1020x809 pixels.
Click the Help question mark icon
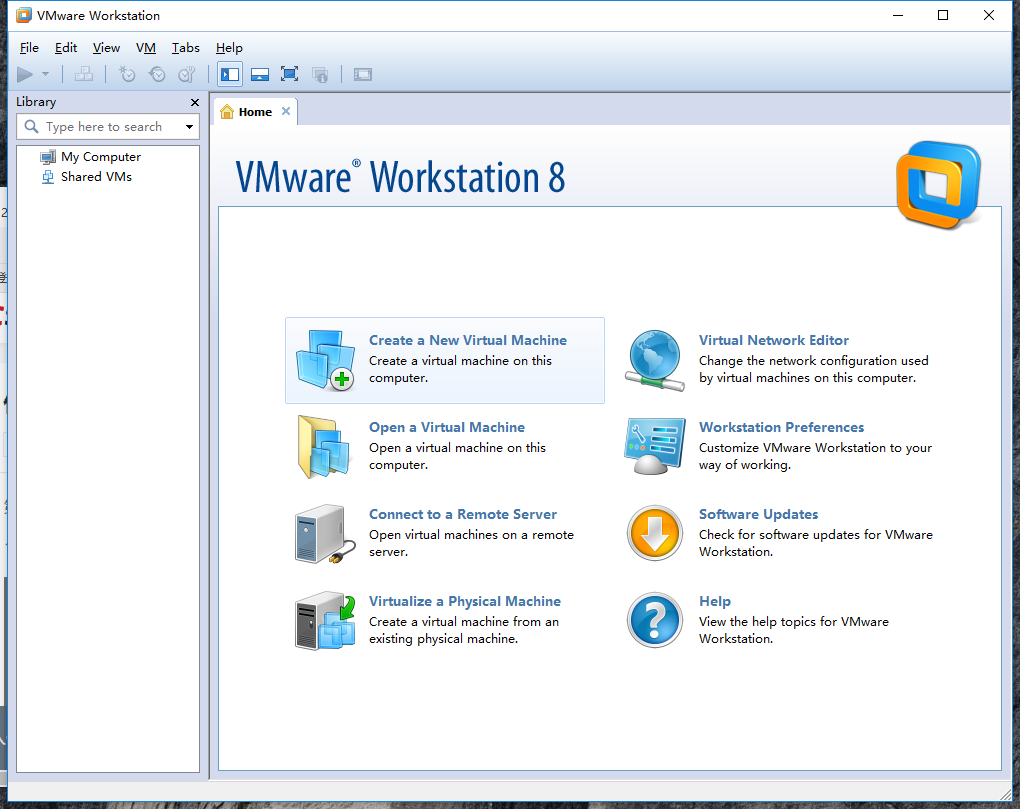655,620
